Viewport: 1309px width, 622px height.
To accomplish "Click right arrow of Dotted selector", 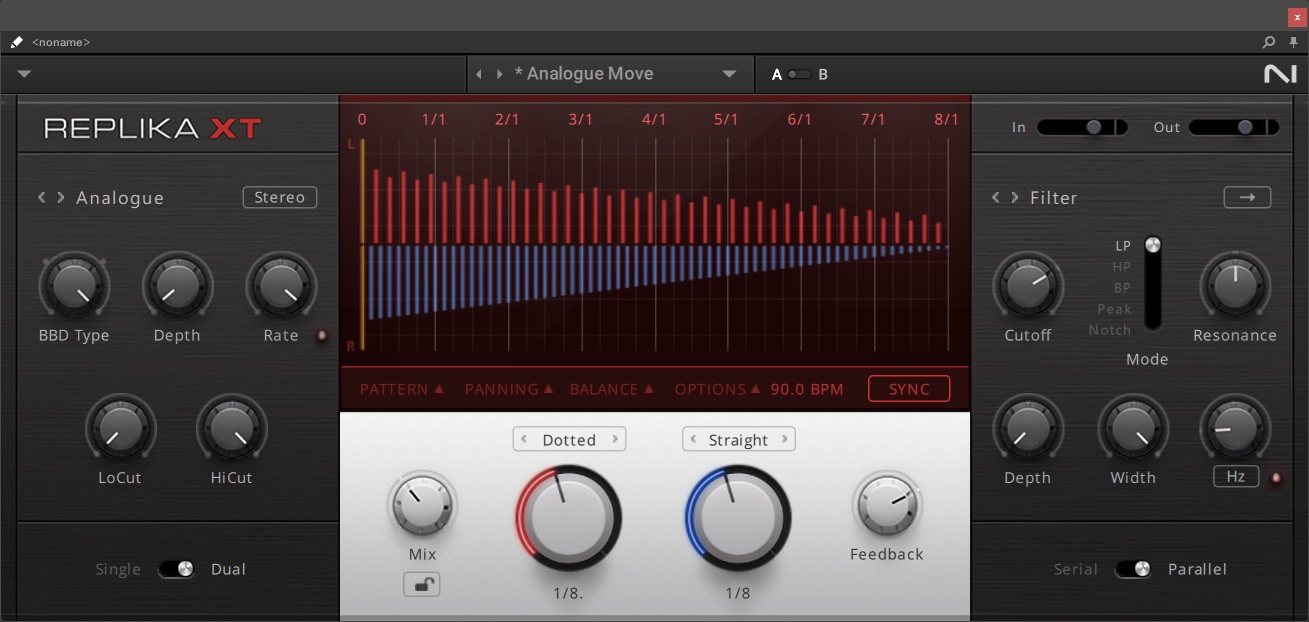I will point(616,439).
